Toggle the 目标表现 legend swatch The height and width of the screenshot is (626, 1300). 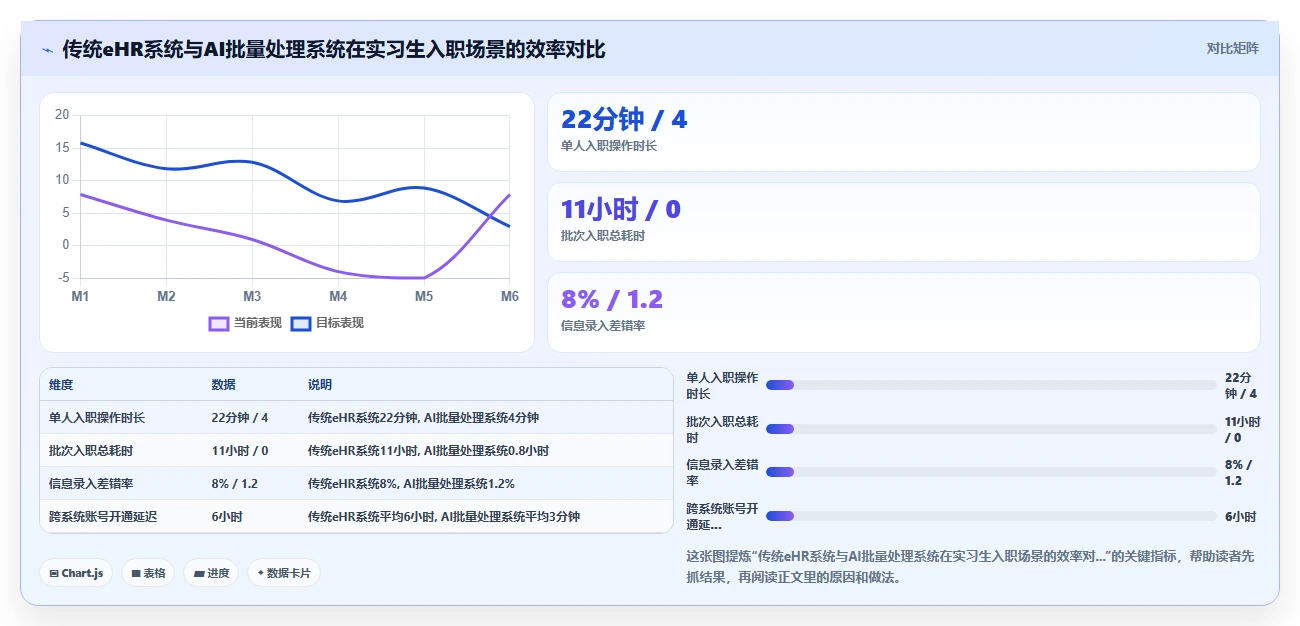(x=301, y=323)
